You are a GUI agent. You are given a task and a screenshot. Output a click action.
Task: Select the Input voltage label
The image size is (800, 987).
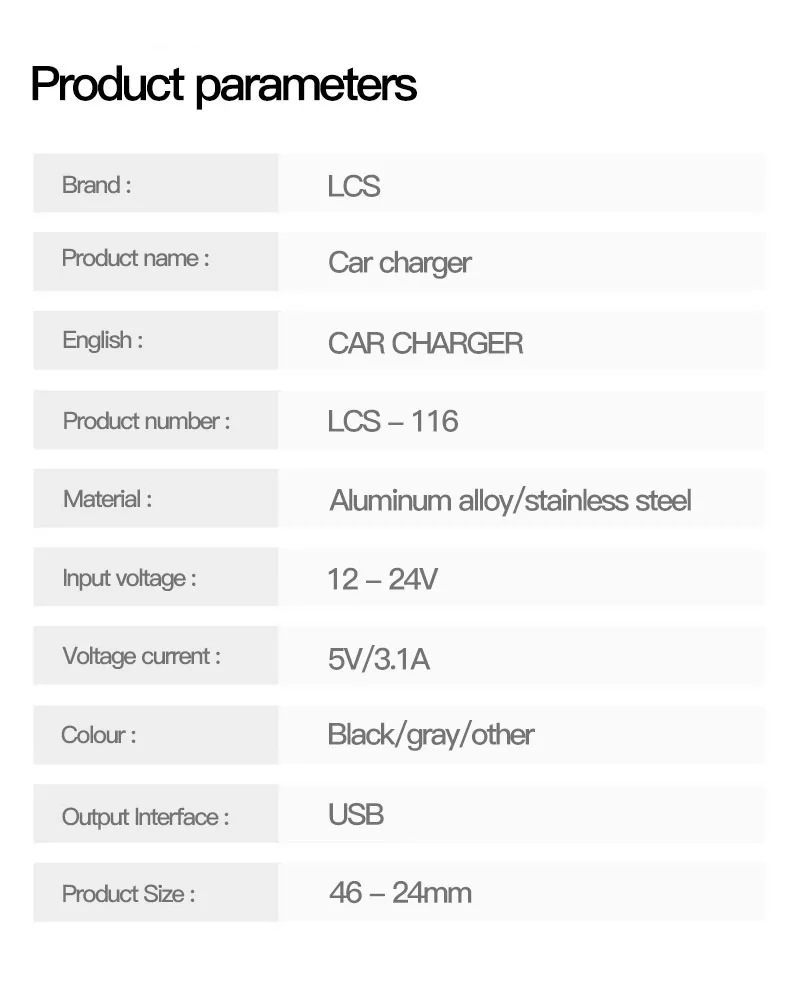click(129, 578)
